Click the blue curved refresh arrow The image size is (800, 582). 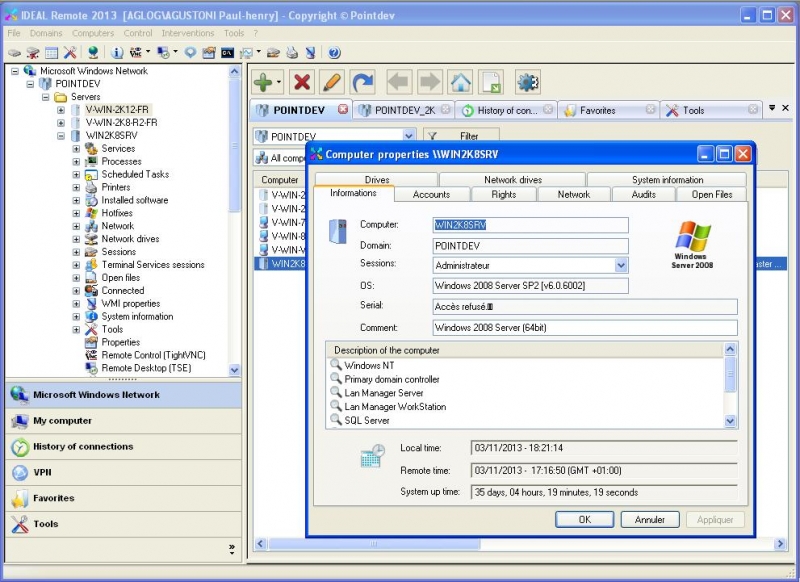[363, 82]
